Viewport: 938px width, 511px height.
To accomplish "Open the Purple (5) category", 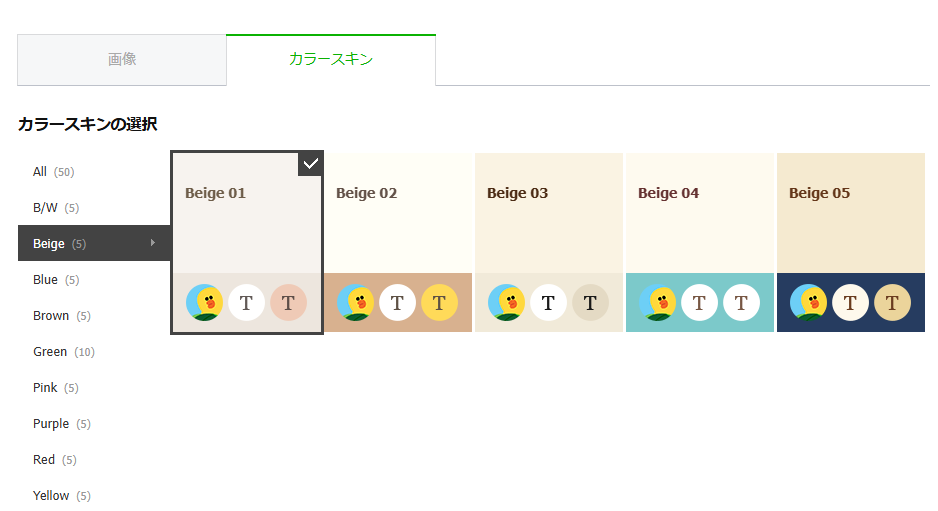I will [62, 424].
